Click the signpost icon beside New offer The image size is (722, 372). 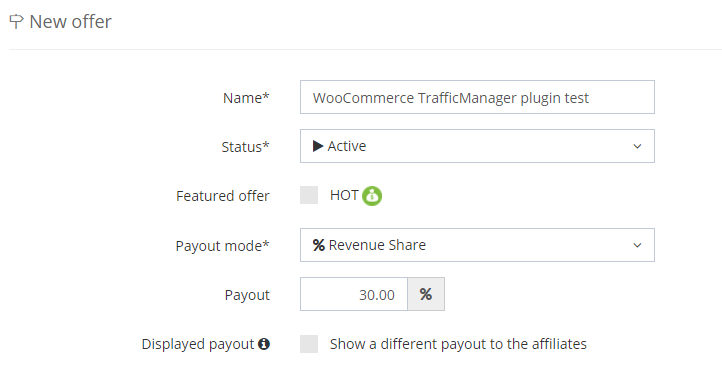[x=16, y=22]
